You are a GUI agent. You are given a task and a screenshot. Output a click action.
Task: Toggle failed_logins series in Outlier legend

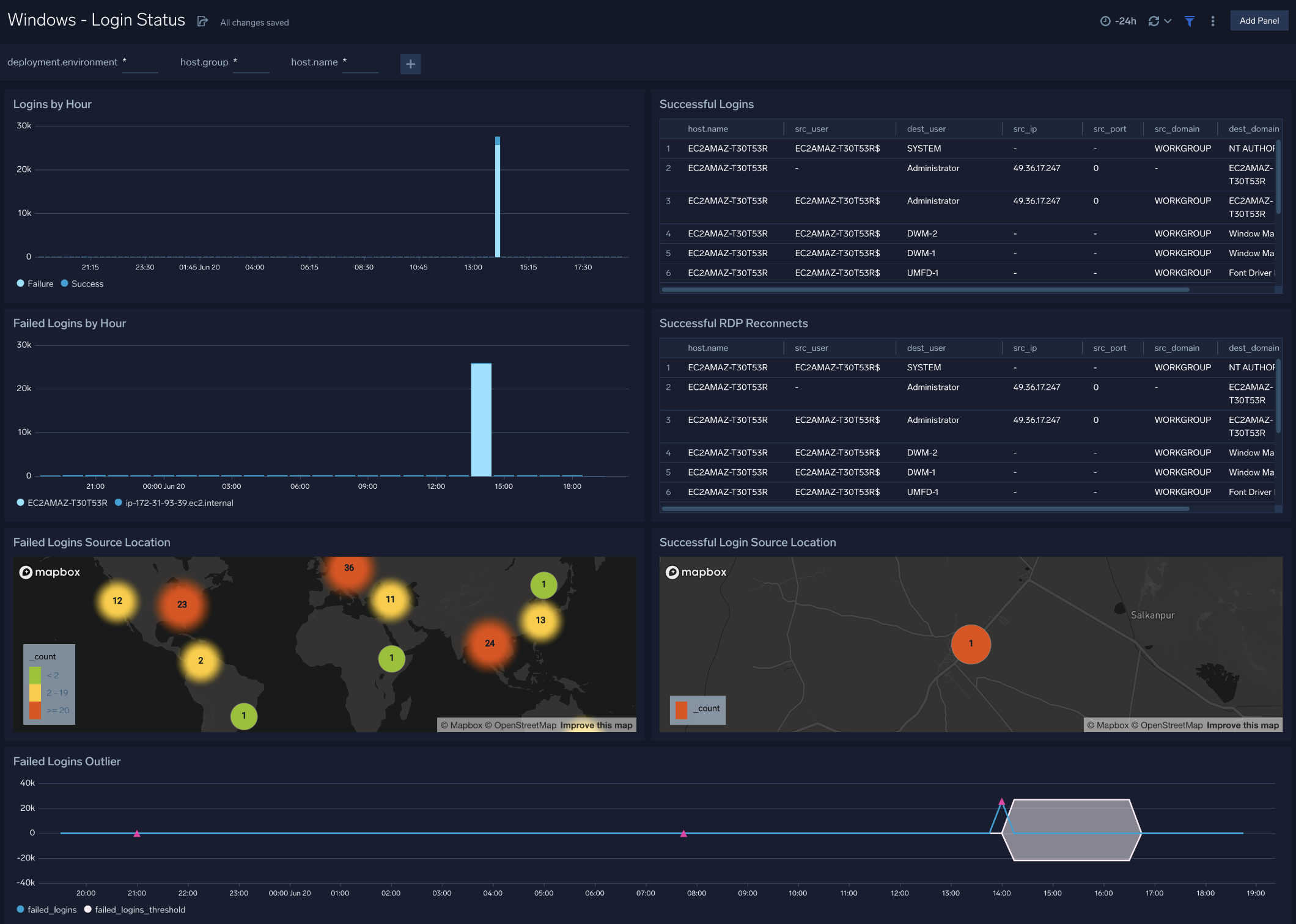[47, 909]
